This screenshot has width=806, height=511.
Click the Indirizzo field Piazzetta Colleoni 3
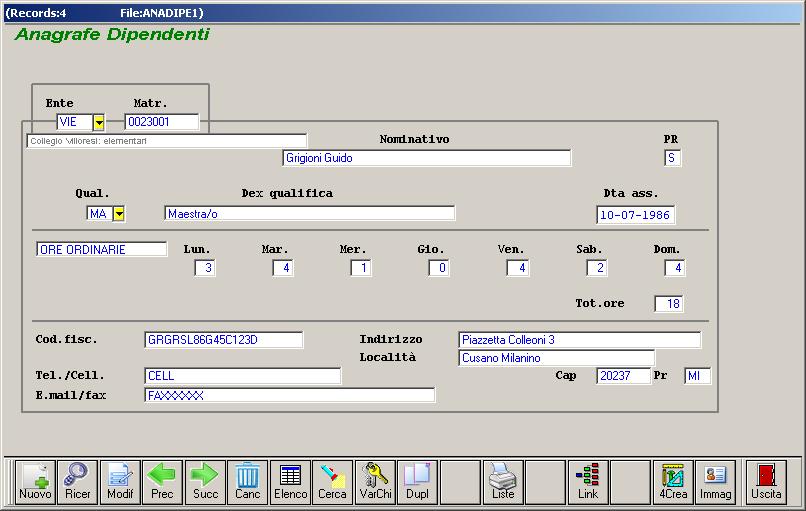click(x=579, y=340)
